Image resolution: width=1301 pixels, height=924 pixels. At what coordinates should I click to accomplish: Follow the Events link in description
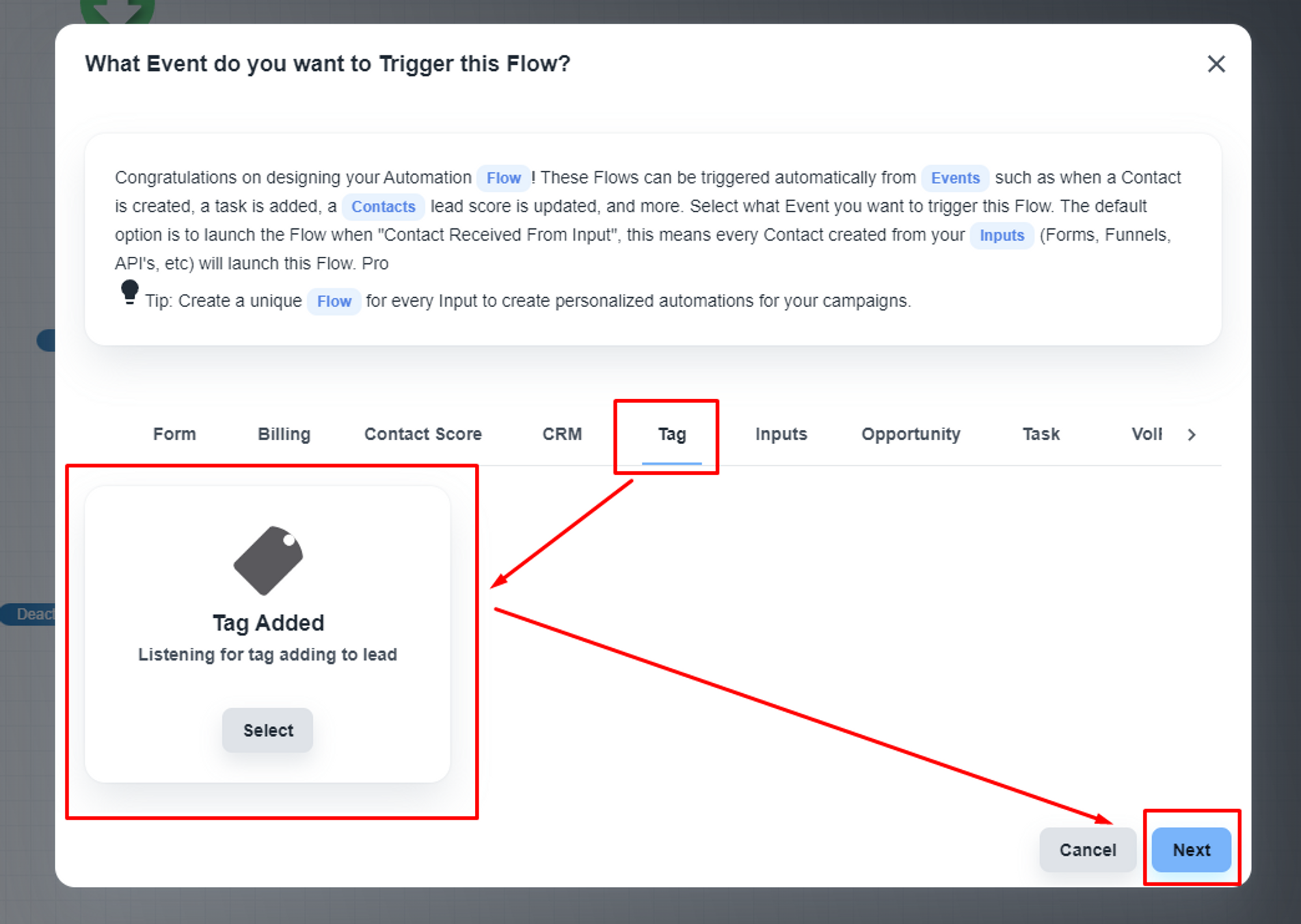(954, 178)
